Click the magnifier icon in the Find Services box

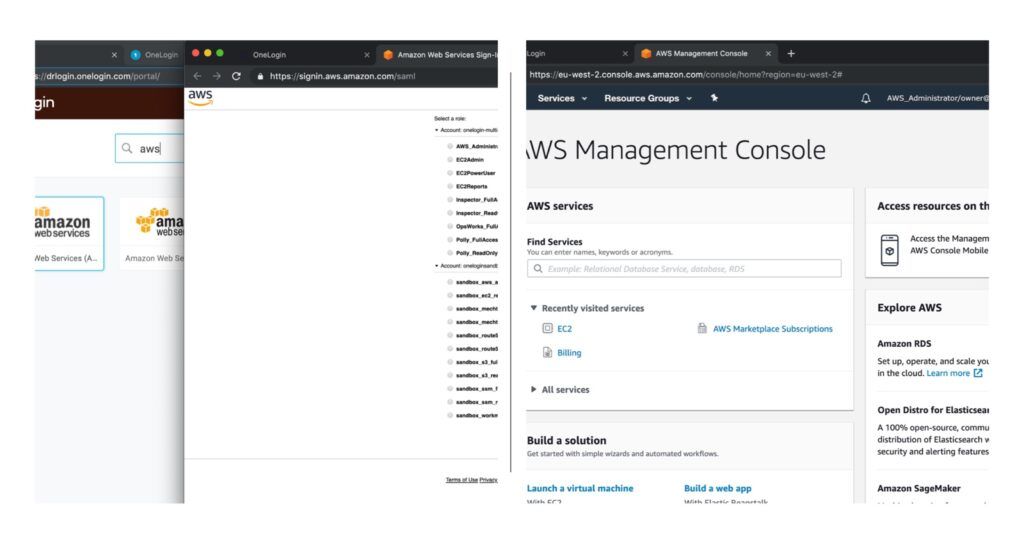pyautogui.click(x=537, y=268)
